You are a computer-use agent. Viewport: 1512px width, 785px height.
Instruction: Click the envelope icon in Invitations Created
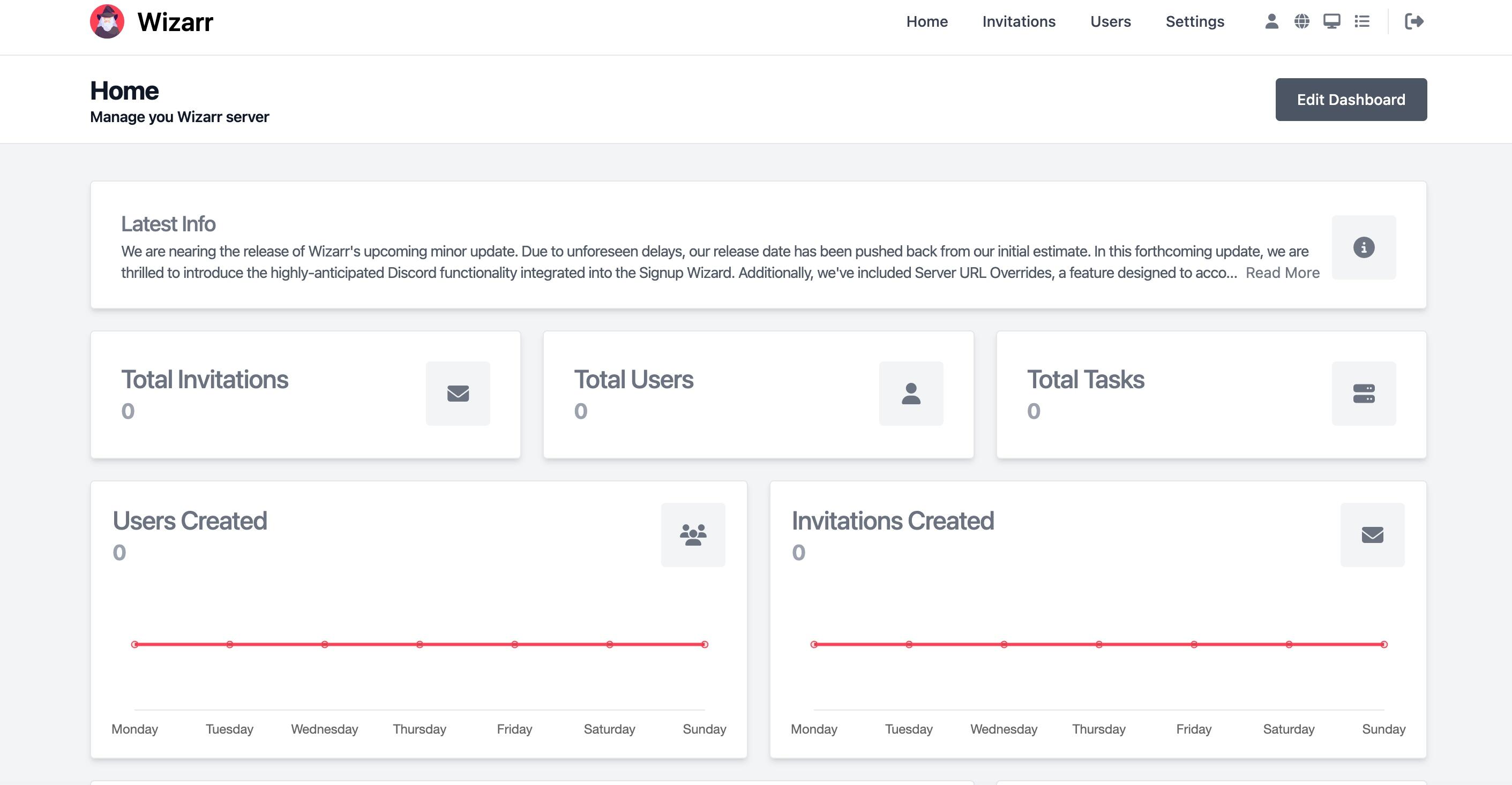pyautogui.click(x=1372, y=535)
